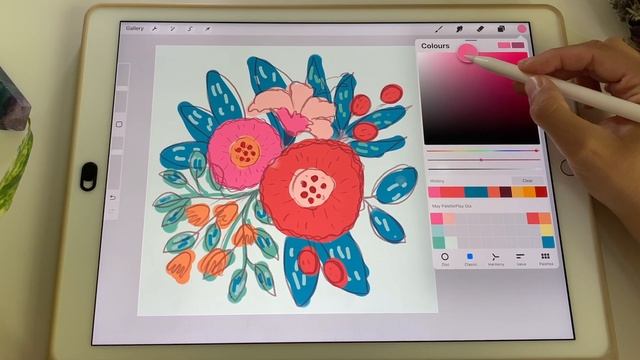Choose bright orange after yellow in history
This screenshot has height=360, width=640.
(529, 192)
